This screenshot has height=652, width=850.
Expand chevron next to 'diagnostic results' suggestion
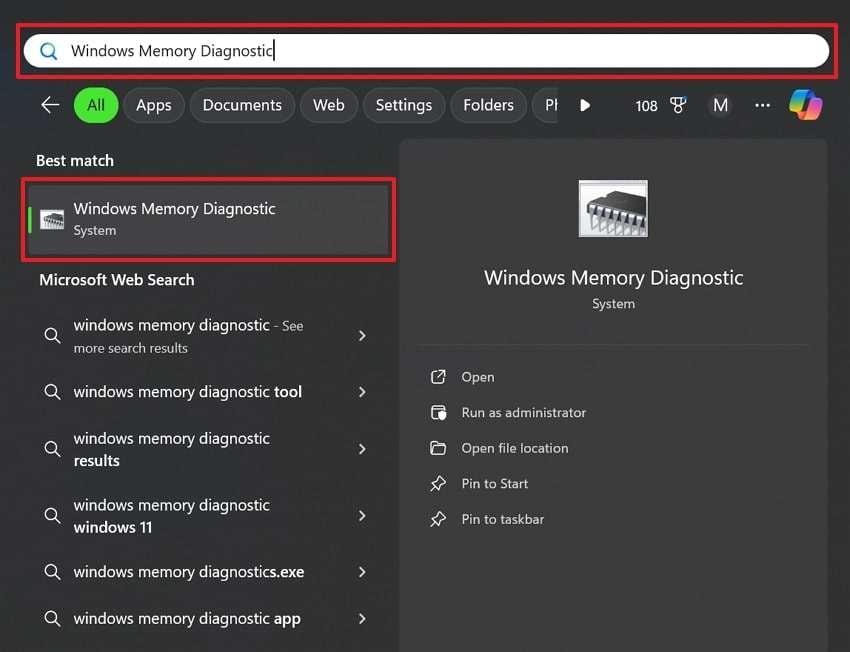pos(362,449)
